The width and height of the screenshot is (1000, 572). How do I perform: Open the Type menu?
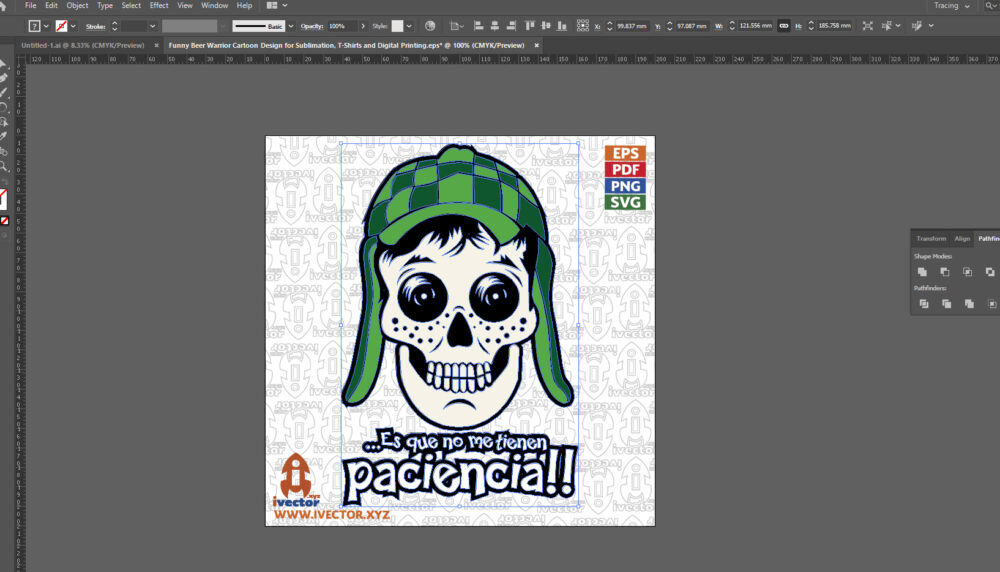tap(105, 5)
